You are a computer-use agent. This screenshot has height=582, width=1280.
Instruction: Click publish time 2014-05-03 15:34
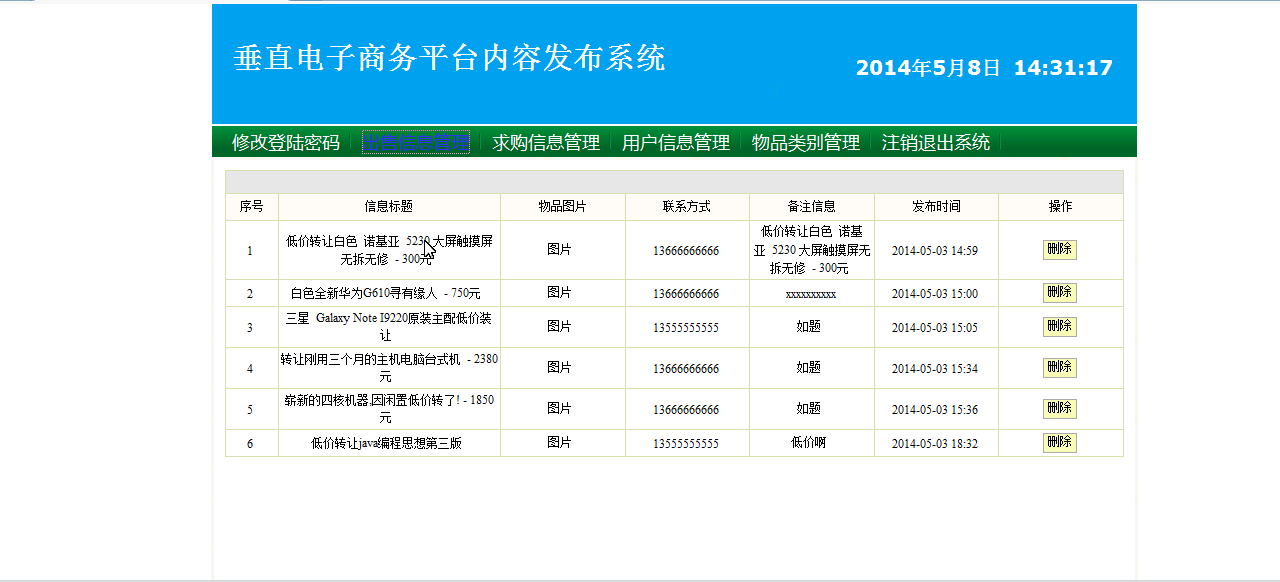(935, 369)
